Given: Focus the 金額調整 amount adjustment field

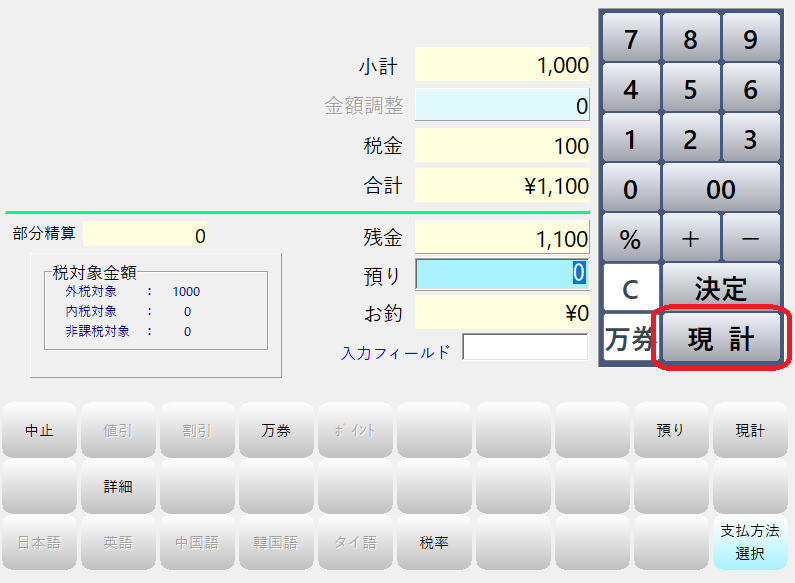Looking at the screenshot, I should pyautogui.click(x=502, y=105).
